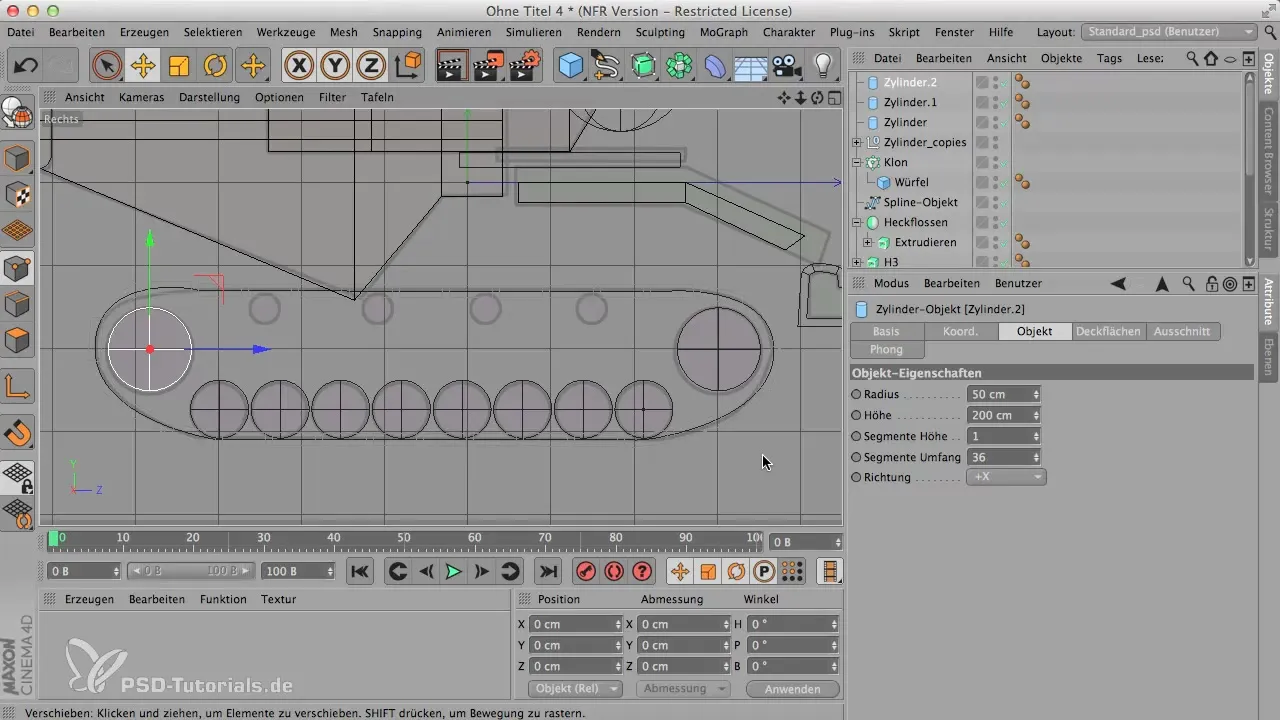Open the Sculpting menu

pyautogui.click(x=660, y=32)
